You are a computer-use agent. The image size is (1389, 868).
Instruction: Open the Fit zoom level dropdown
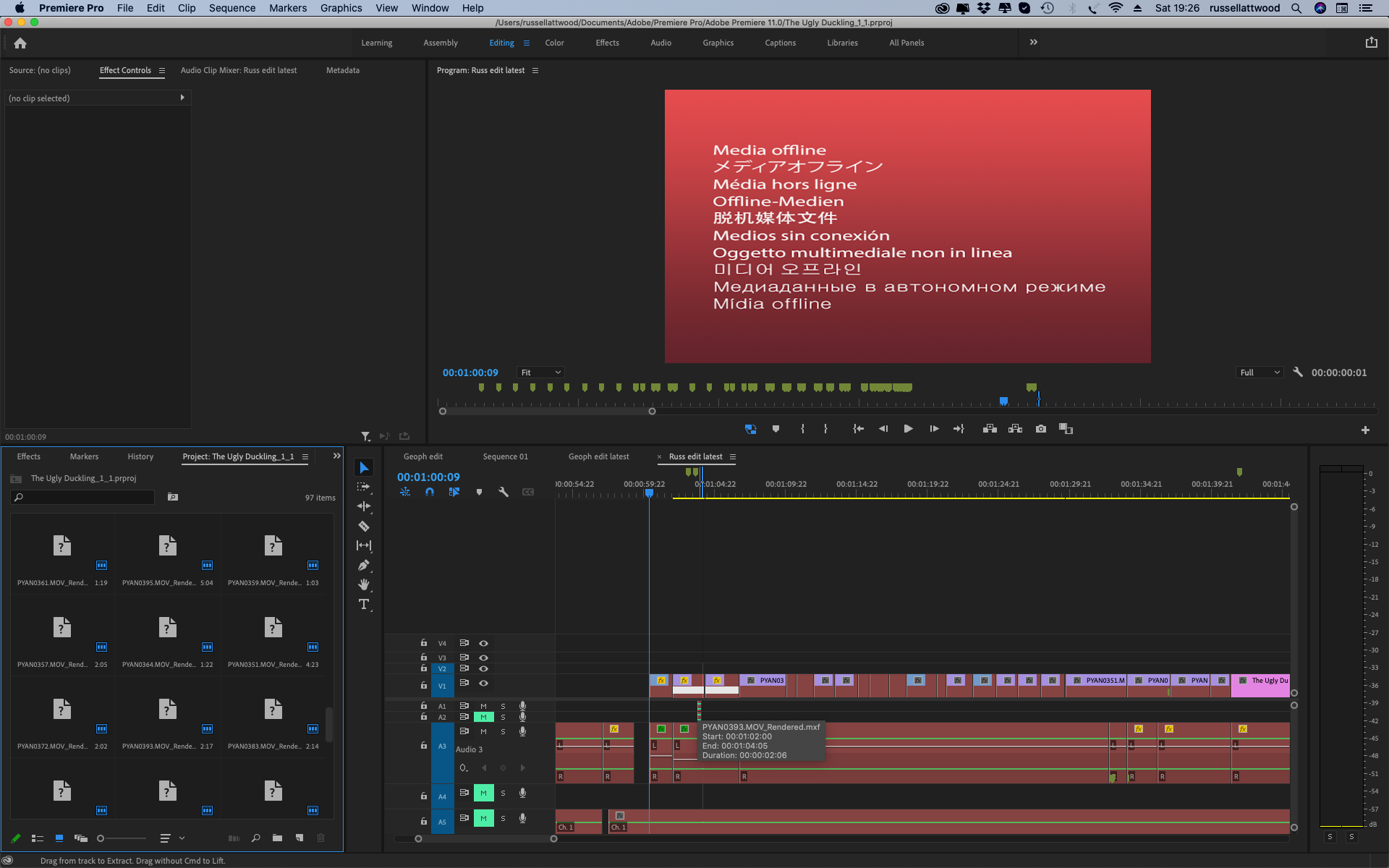[x=540, y=373]
